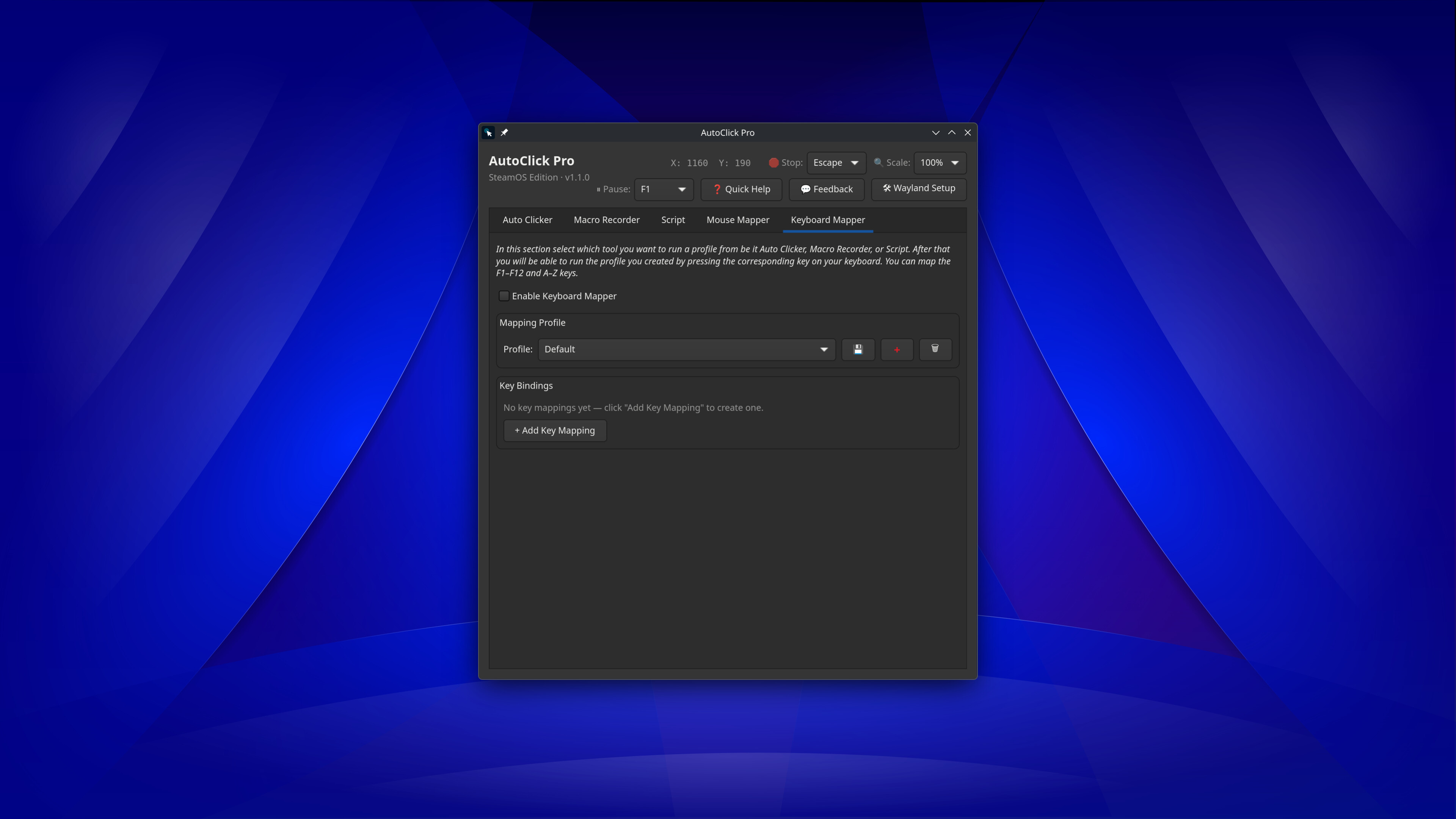
Task: Open Quick Help
Action: coord(742,189)
